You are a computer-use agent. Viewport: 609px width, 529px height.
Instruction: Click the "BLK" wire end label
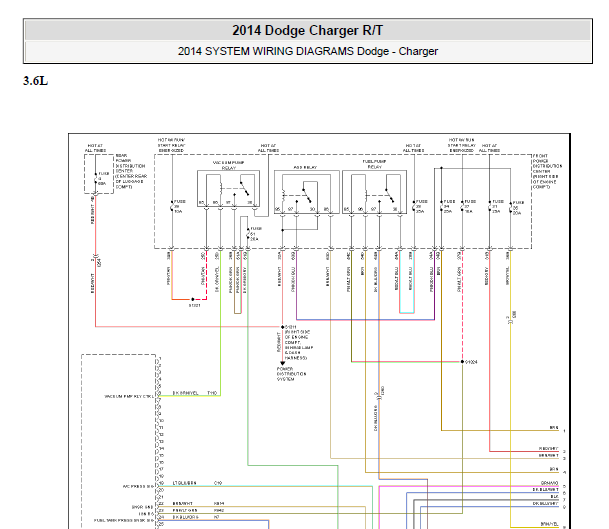[555, 497]
